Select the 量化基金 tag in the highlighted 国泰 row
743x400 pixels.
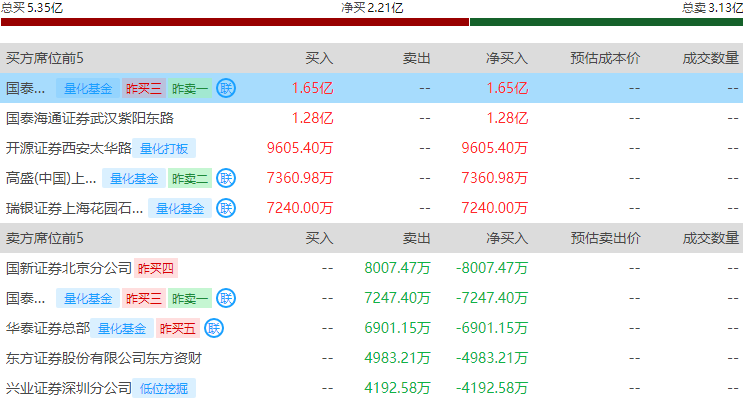(x=88, y=89)
